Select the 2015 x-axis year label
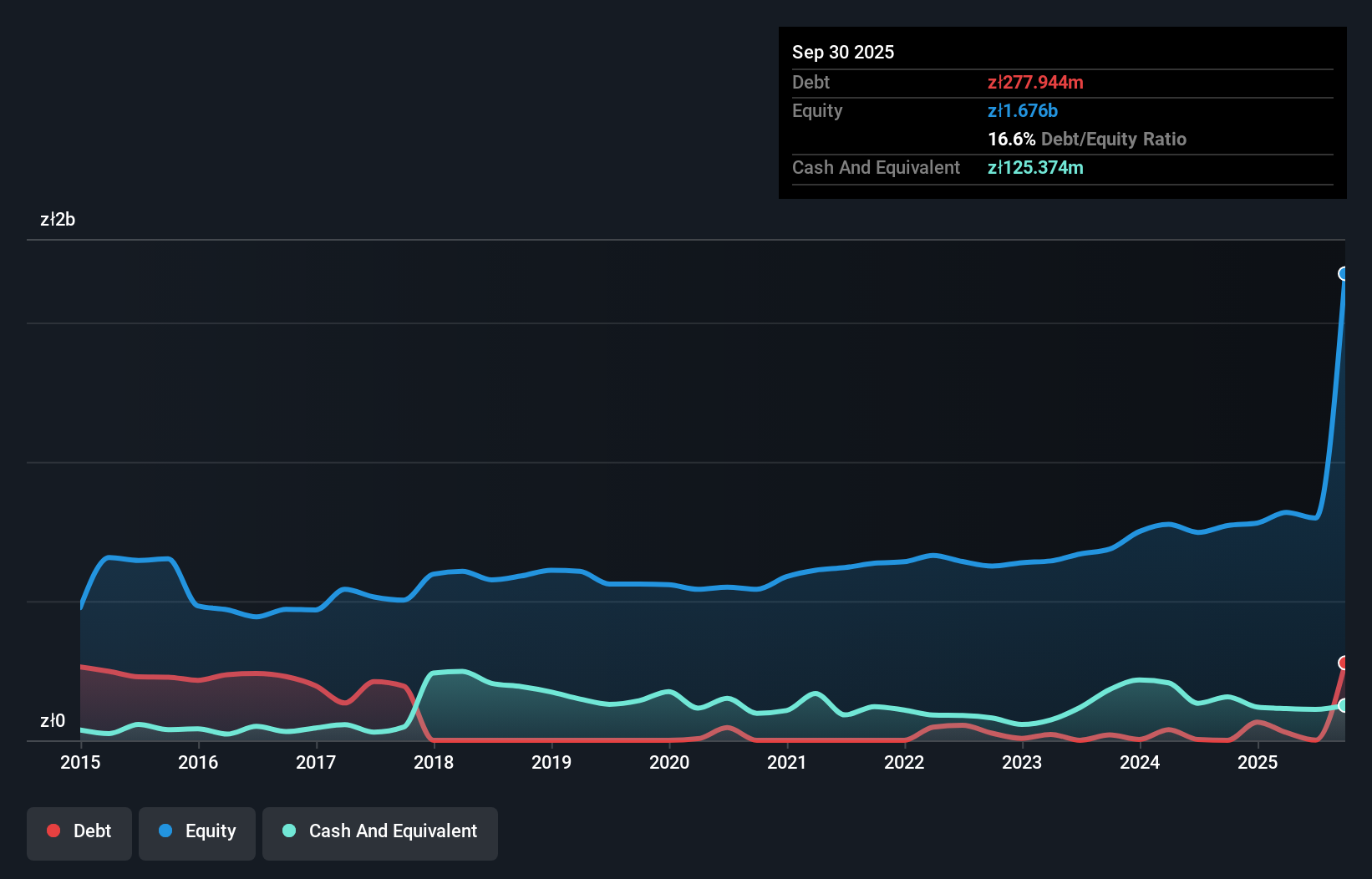 point(80,762)
